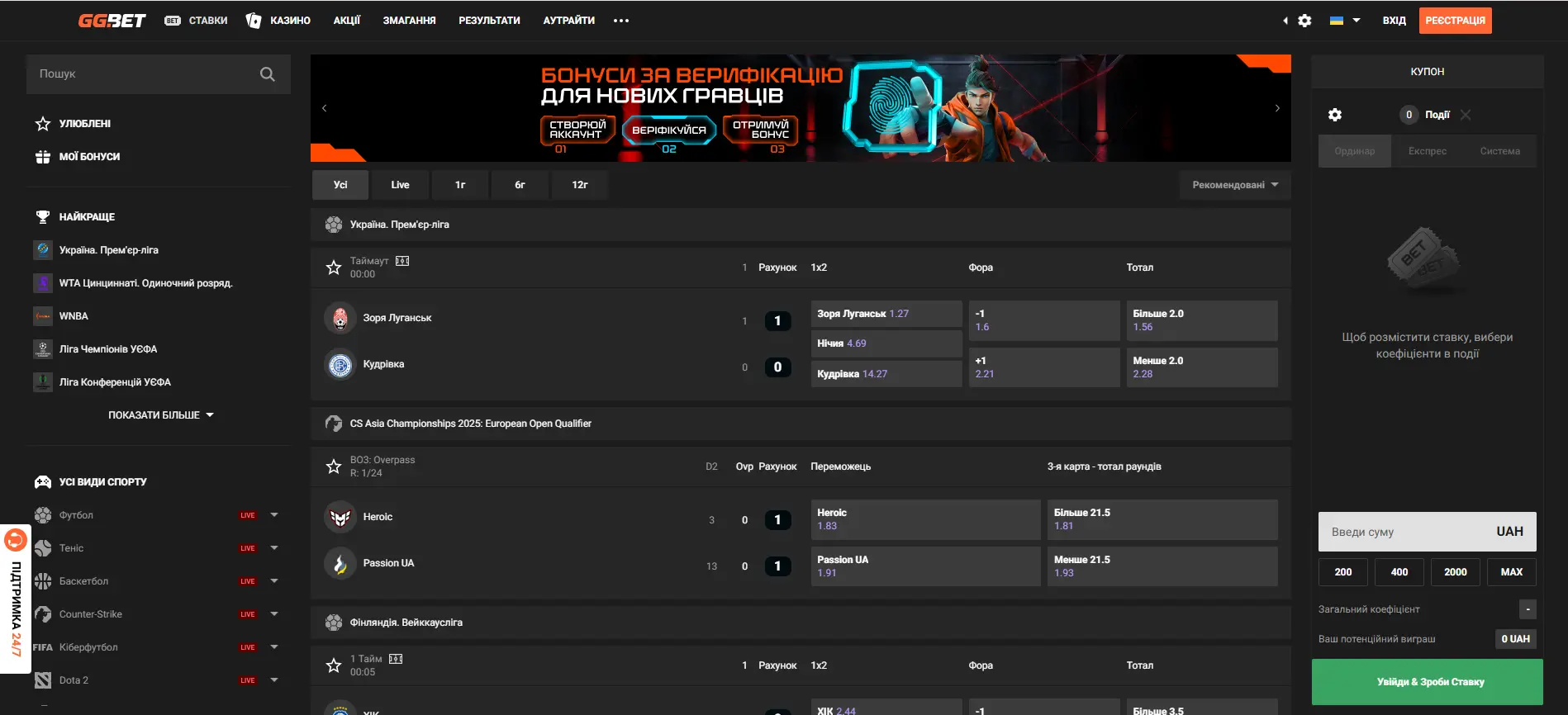Screen dimensions: 1568x715
Task: Favorite the Heroic vs Passion UA match
Action: [x=334, y=466]
